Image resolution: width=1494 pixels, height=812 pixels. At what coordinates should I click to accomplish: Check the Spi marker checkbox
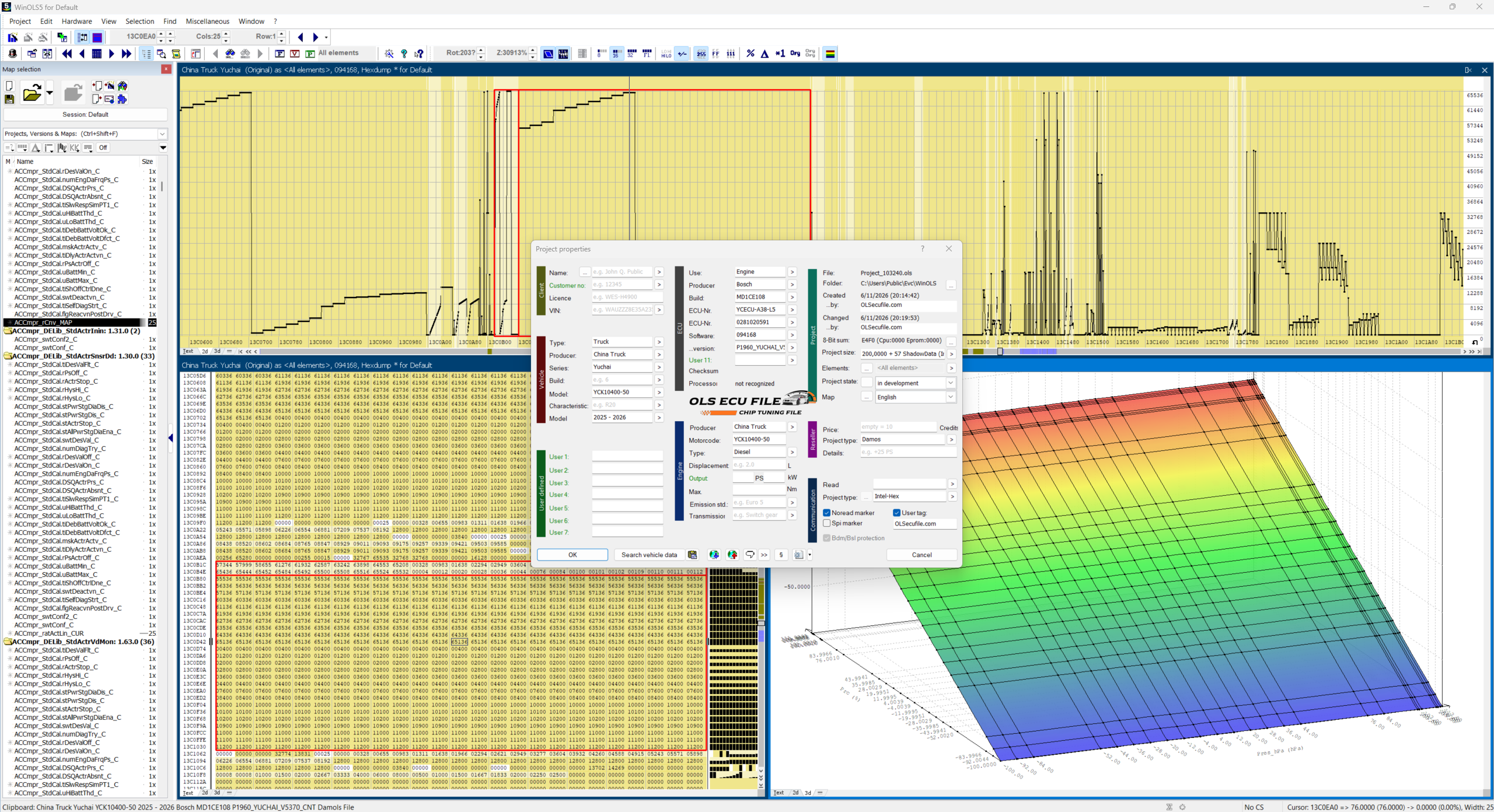coord(827,523)
